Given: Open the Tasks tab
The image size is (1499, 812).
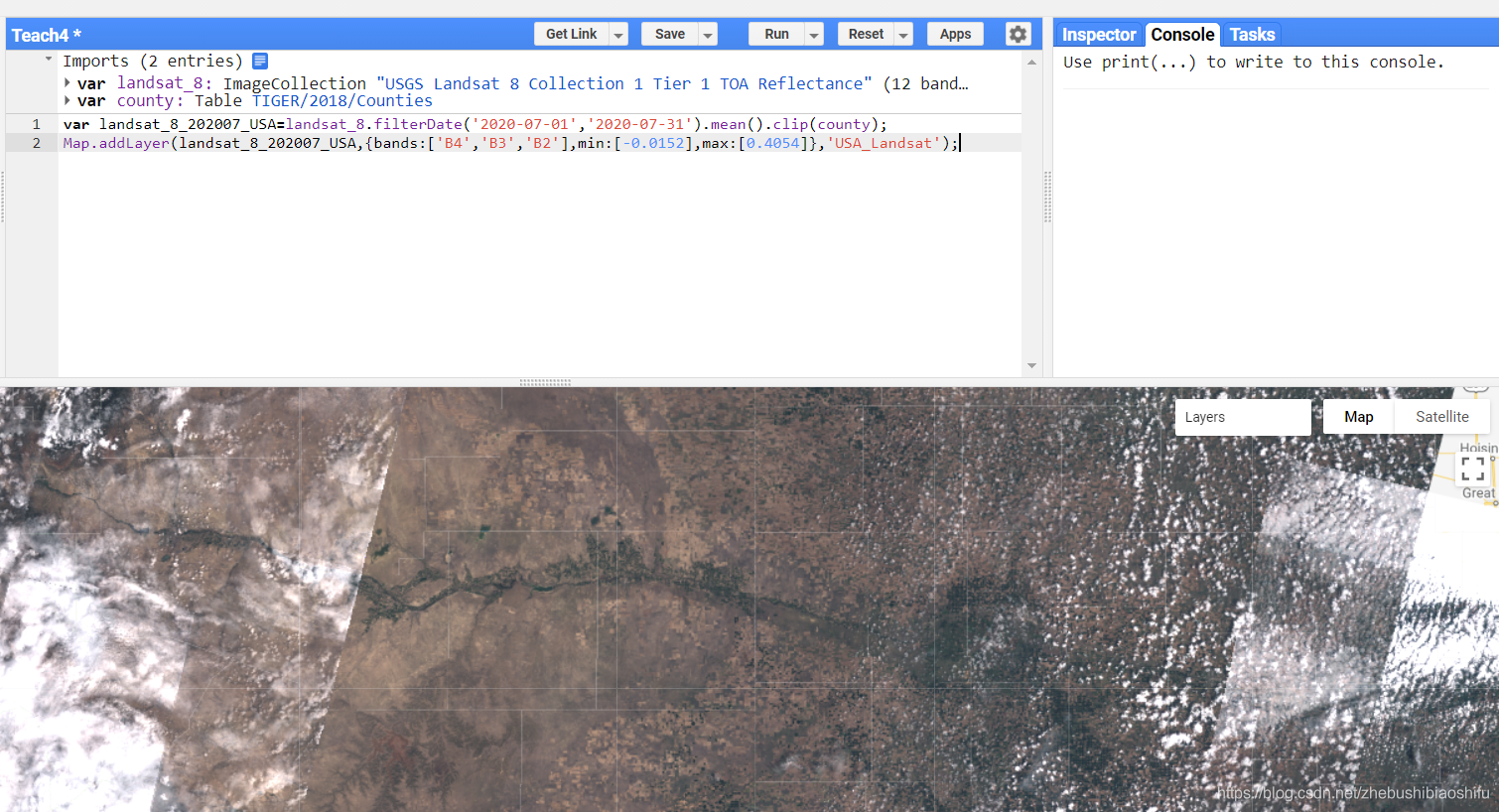Looking at the screenshot, I should (1251, 33).
